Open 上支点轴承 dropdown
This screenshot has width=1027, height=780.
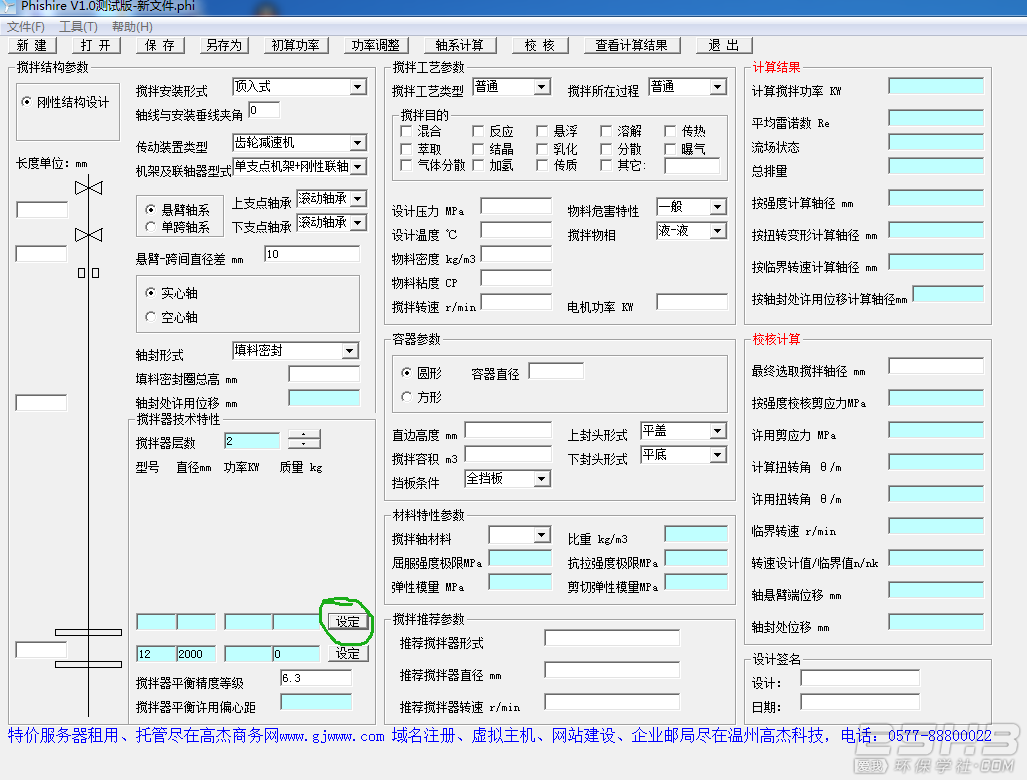[331, 198]
